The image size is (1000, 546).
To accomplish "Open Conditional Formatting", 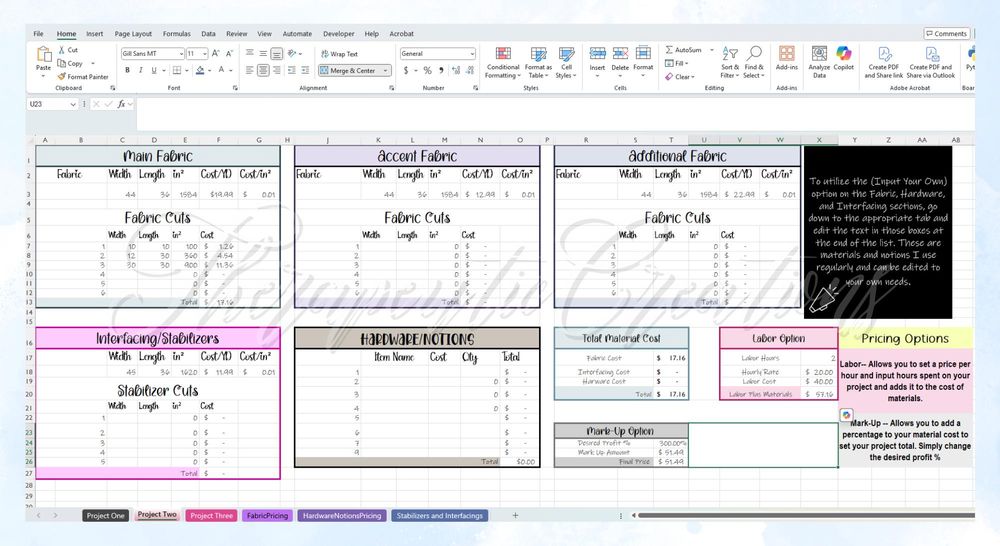I will (503, 63).
